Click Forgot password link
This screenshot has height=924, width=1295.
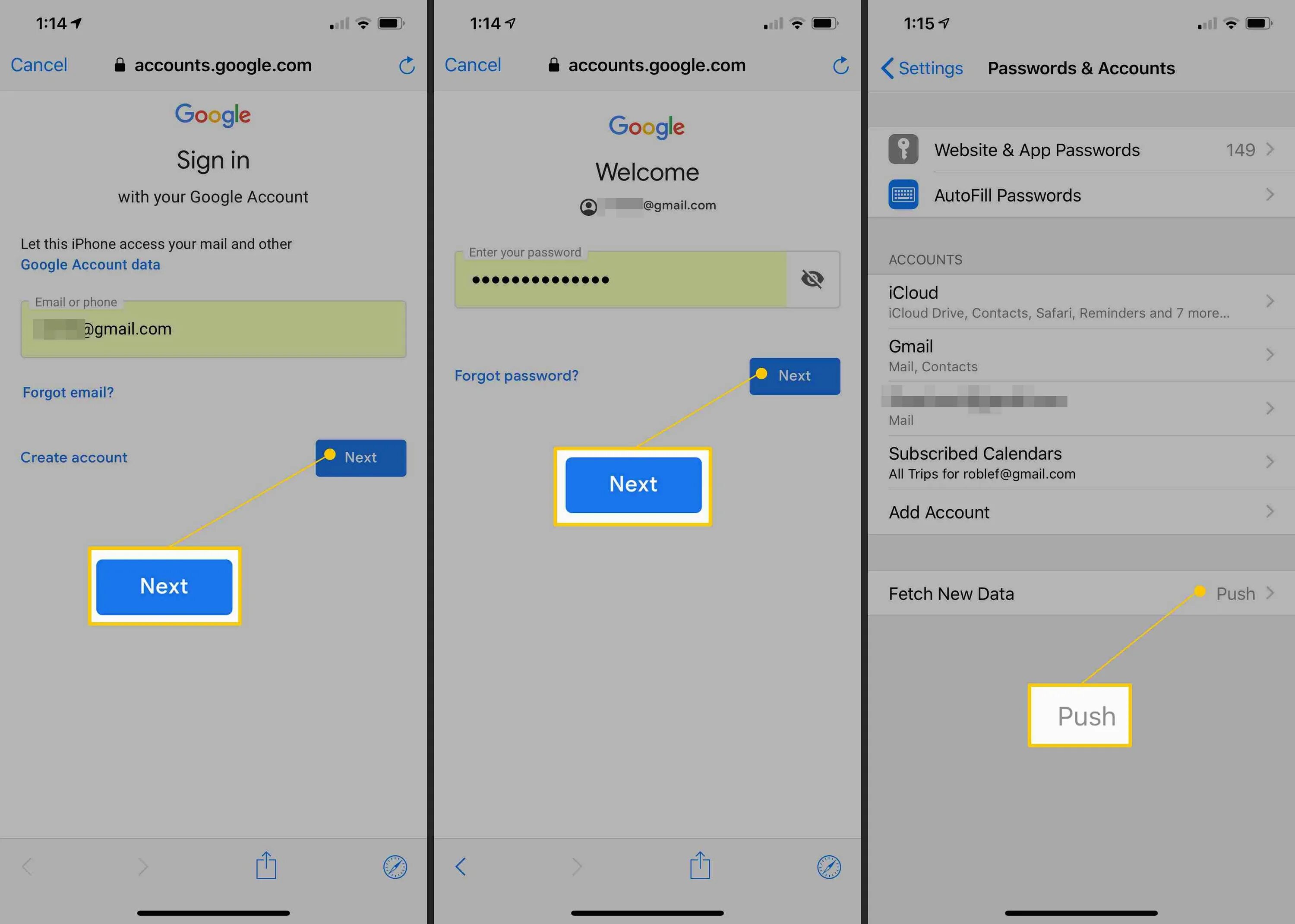516,375
